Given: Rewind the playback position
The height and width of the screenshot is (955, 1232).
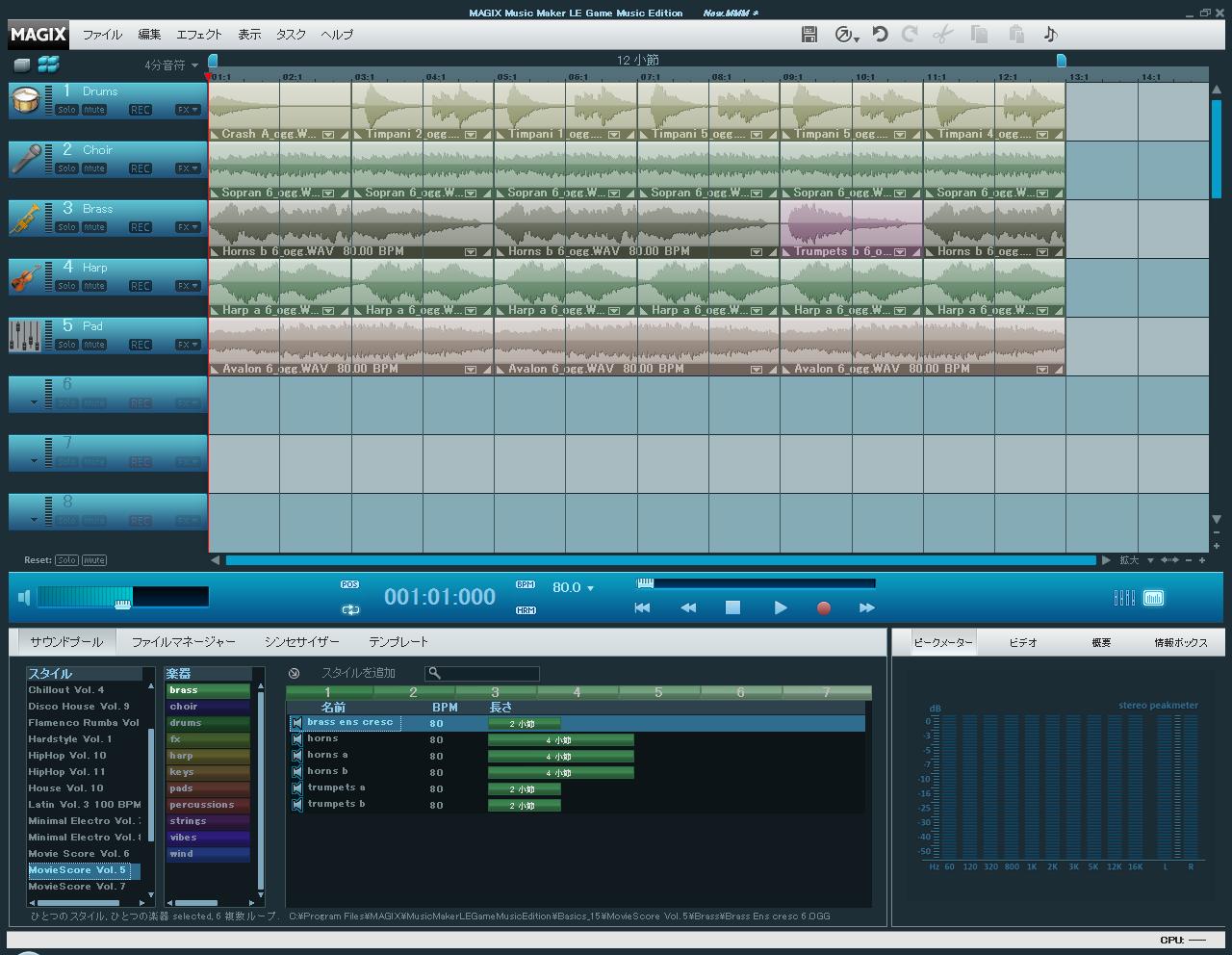Looking at the screenshot, I should tap(688, 607).
